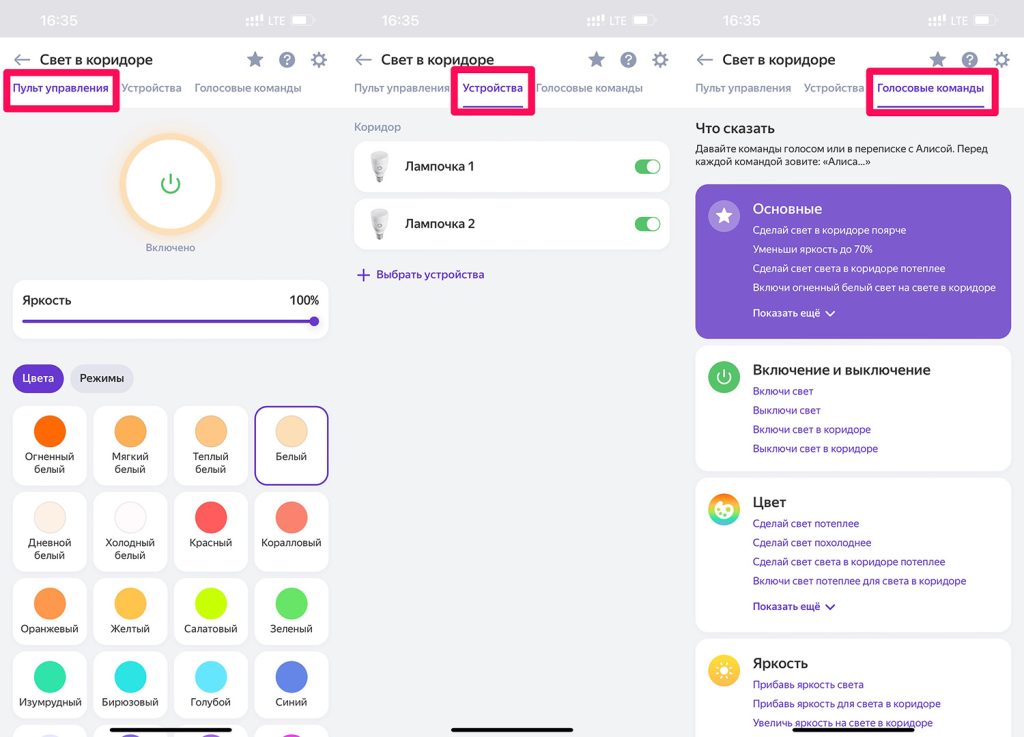The image size is (1024, 737).
Task: Tap the round power button labeled Включено
Action: [x=170, y=183]
